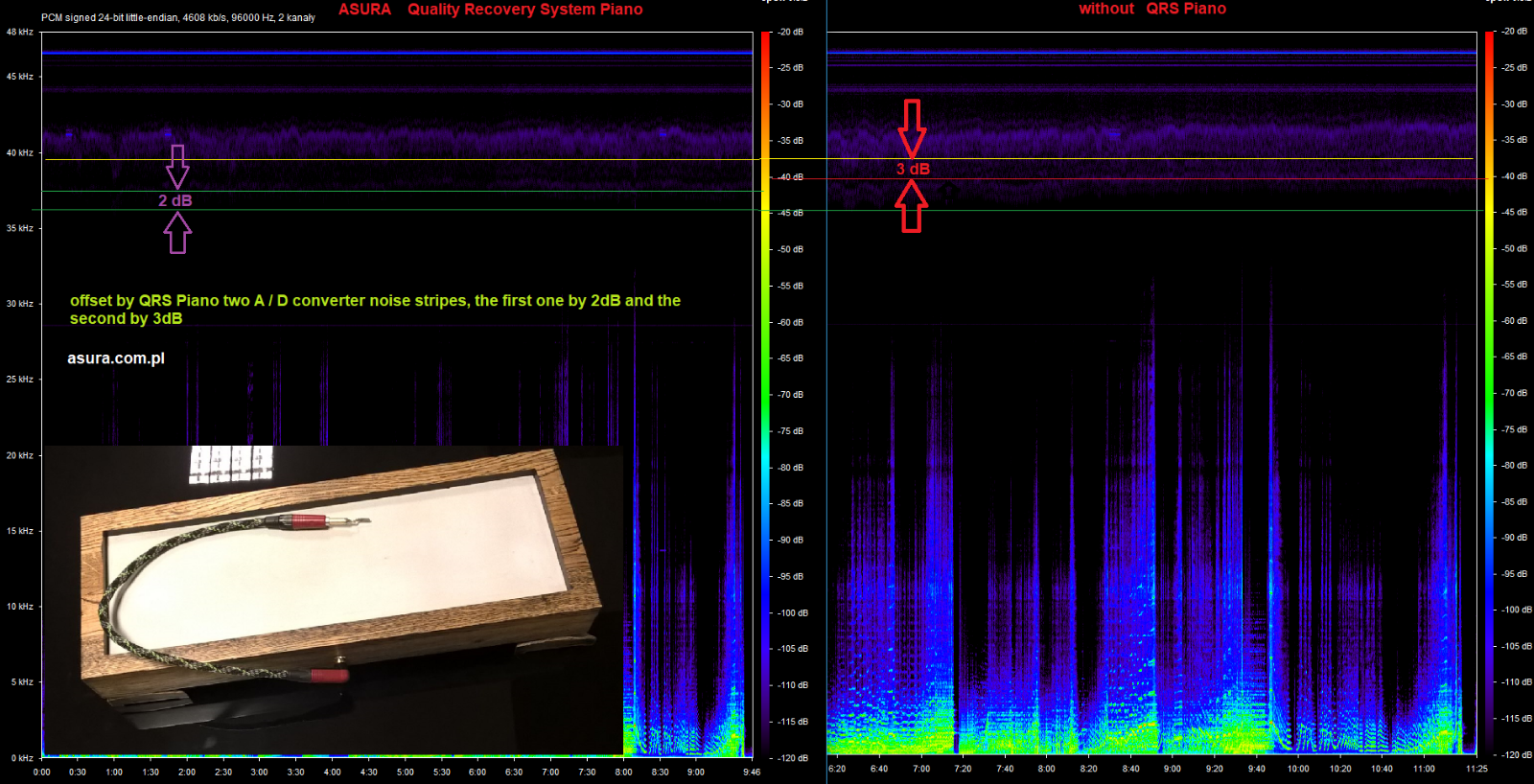Click the 10 kHz frequency axis label
The image size is (1534, 784).
[x=19, y=607]
